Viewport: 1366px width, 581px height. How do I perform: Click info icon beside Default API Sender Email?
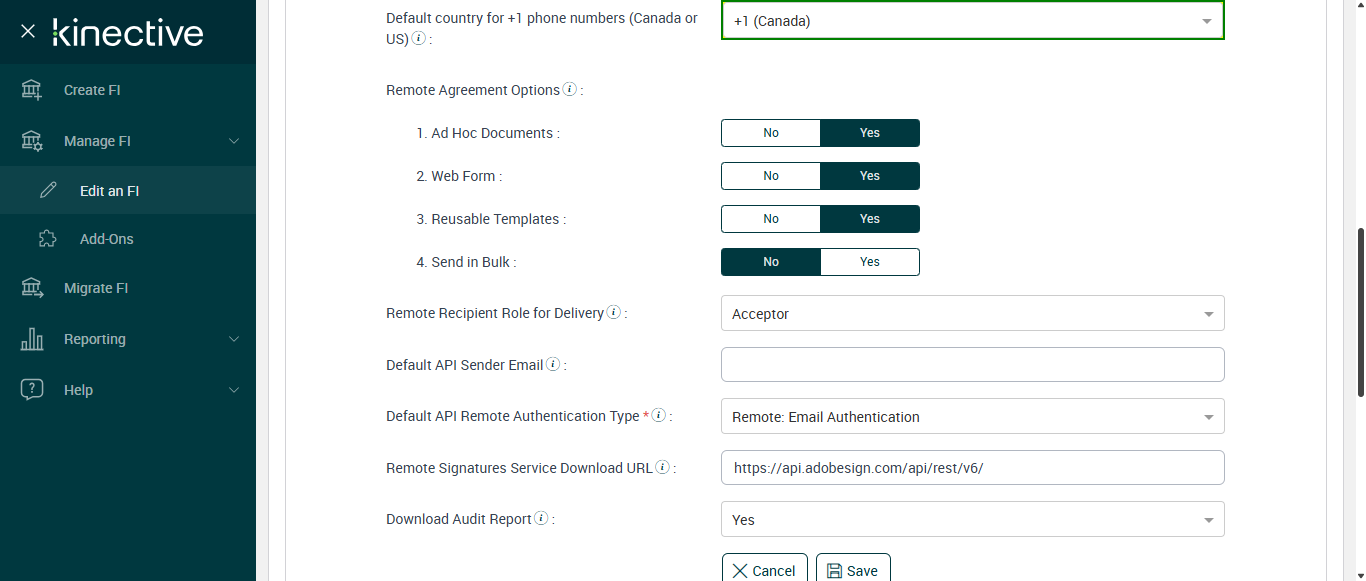[x=553, y=364]
